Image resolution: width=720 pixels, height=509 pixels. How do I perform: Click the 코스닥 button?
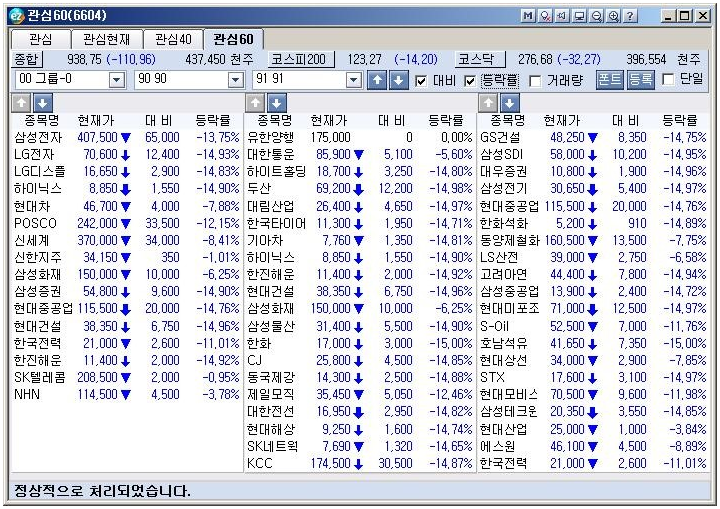(479, 59)
